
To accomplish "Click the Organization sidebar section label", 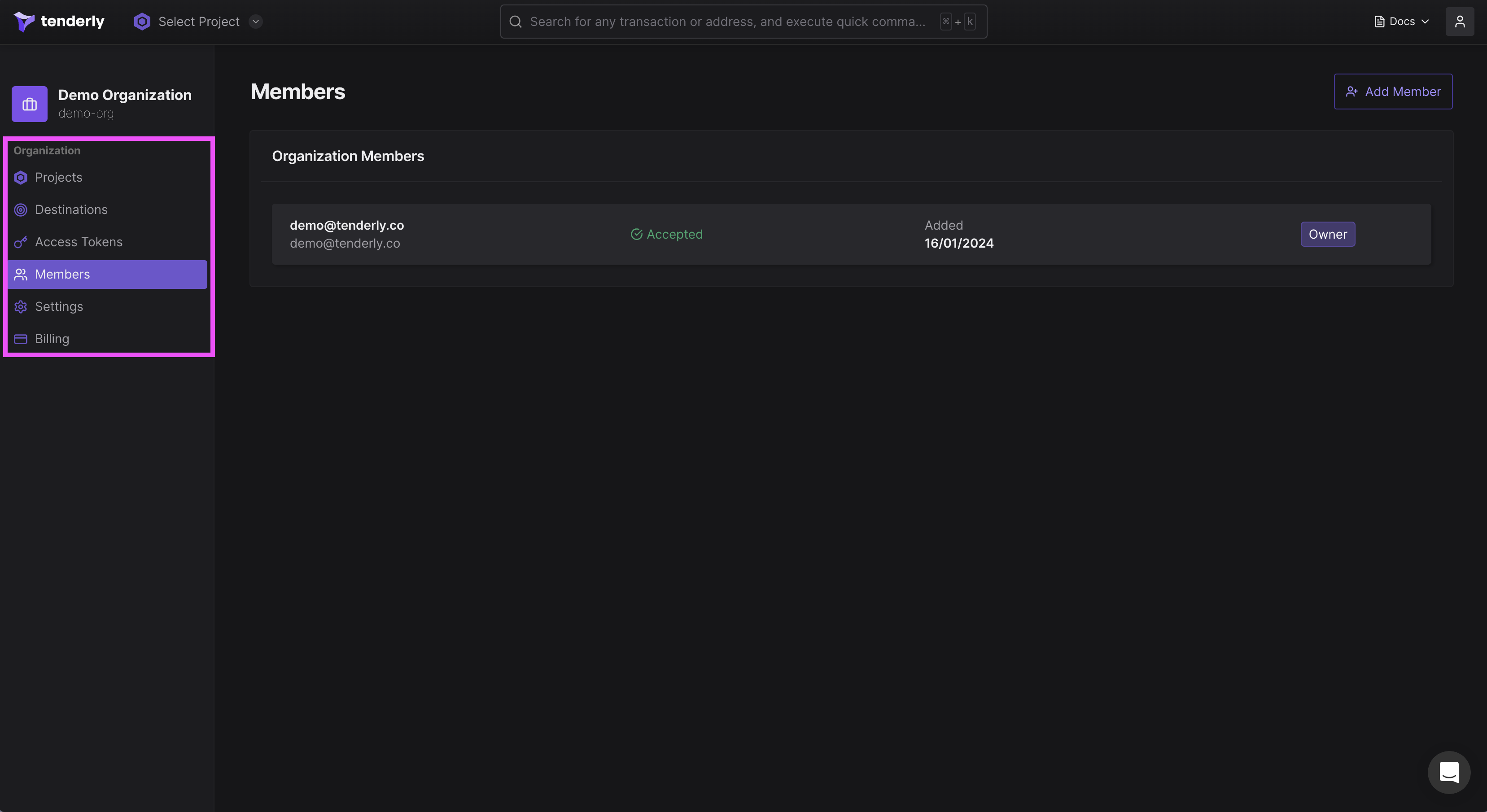I will tap(47, 151).
